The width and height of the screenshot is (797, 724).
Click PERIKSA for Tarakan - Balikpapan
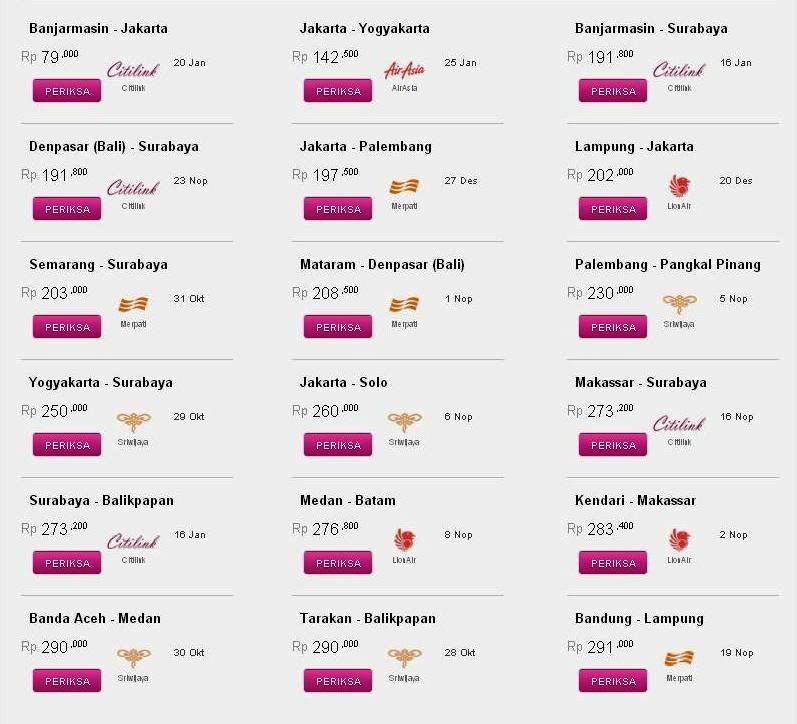[x=338, y=681]
